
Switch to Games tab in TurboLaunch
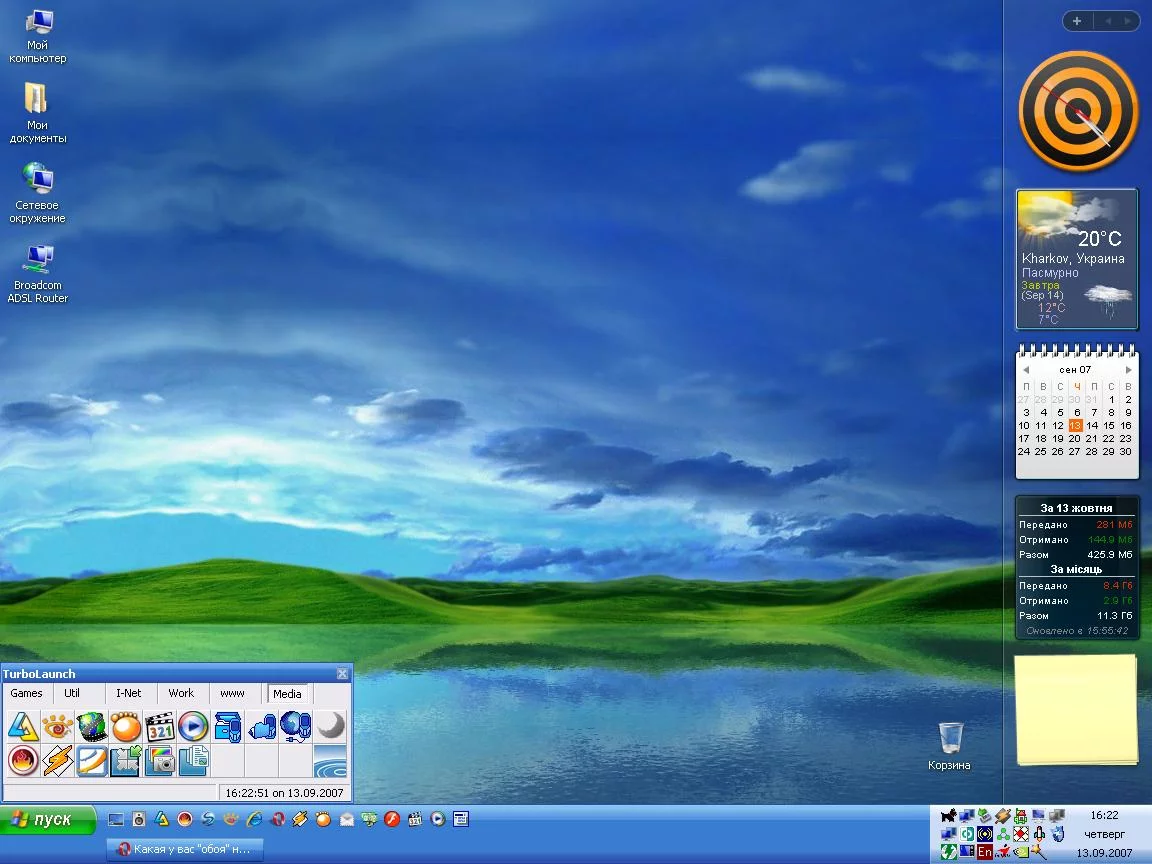(26, 693)
